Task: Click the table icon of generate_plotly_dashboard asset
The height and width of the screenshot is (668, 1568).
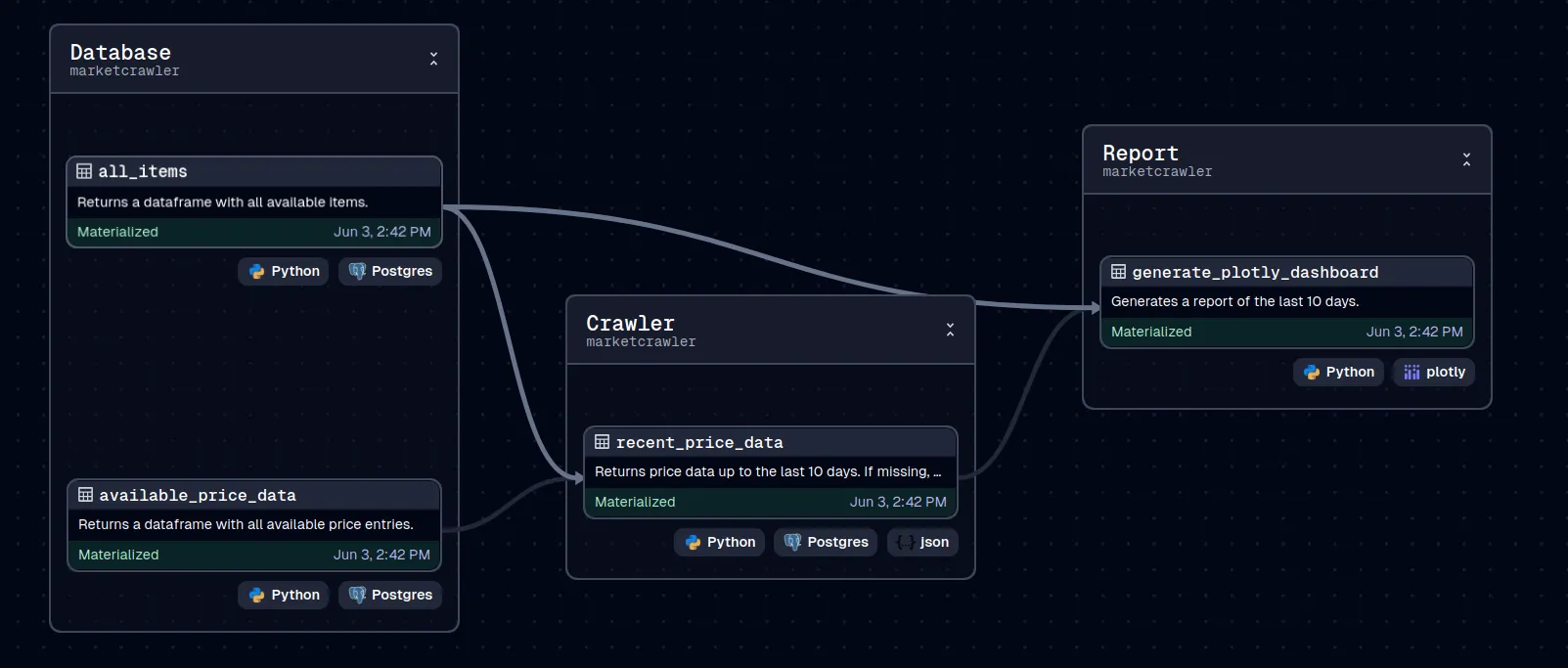Action: (1118, 272)
